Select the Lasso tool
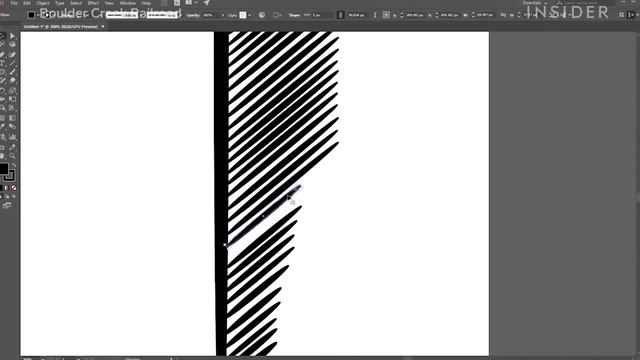Image resolution: width=640 pixels, height=360 pixels. (12, 45)
